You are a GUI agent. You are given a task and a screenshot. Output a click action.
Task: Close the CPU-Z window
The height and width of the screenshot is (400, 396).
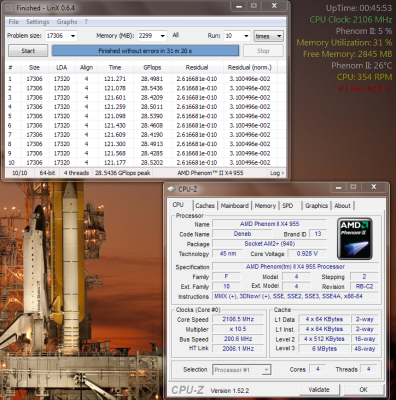pos(374,187)
